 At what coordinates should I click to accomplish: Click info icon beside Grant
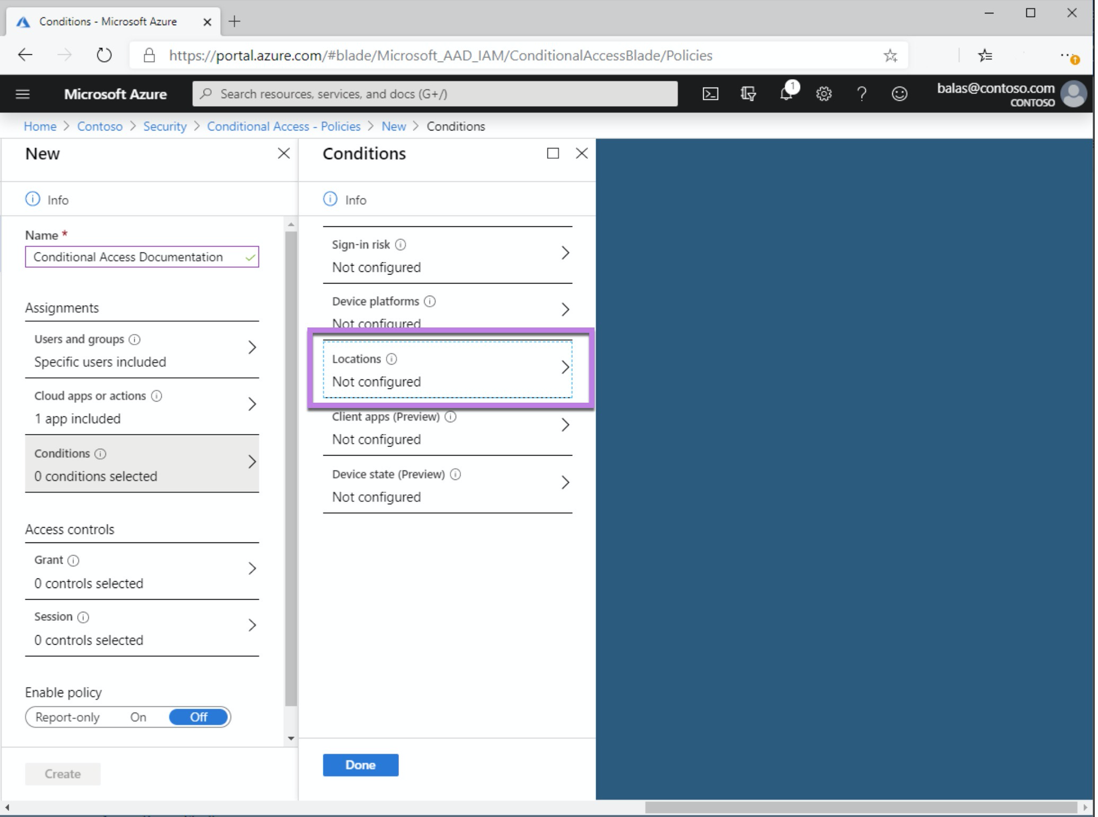(74, 560)
